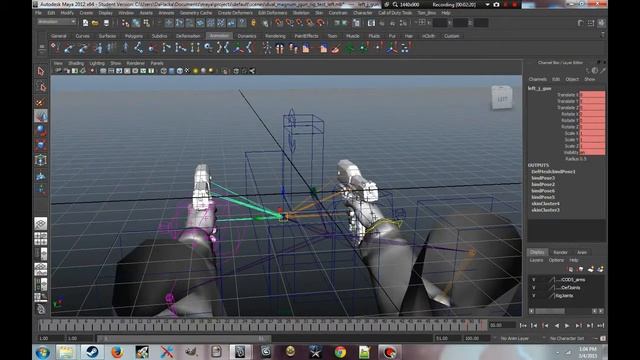The height and width of the screenshot is (360, 640).
Task: Click the Open Scene folder icon
Action: point(96,23)
